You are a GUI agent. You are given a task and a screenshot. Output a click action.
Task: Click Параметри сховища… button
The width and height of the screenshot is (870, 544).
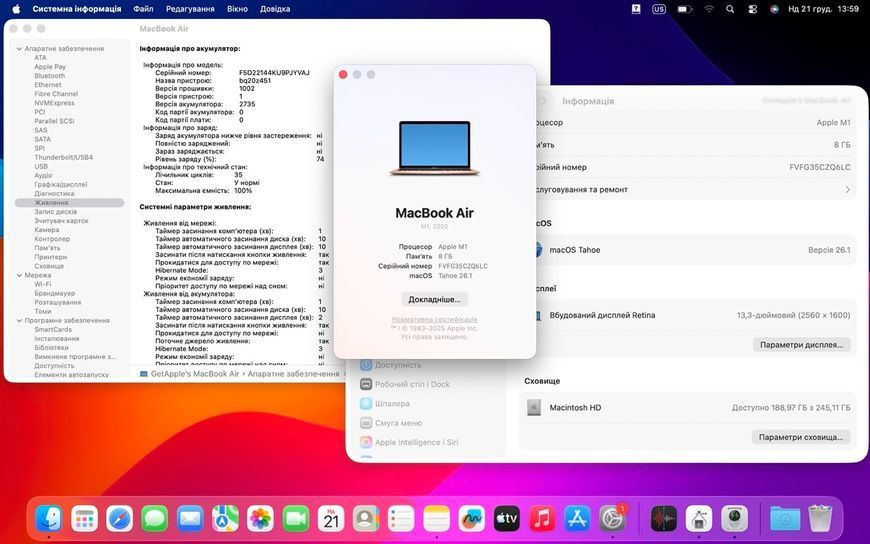coord(801,437)
